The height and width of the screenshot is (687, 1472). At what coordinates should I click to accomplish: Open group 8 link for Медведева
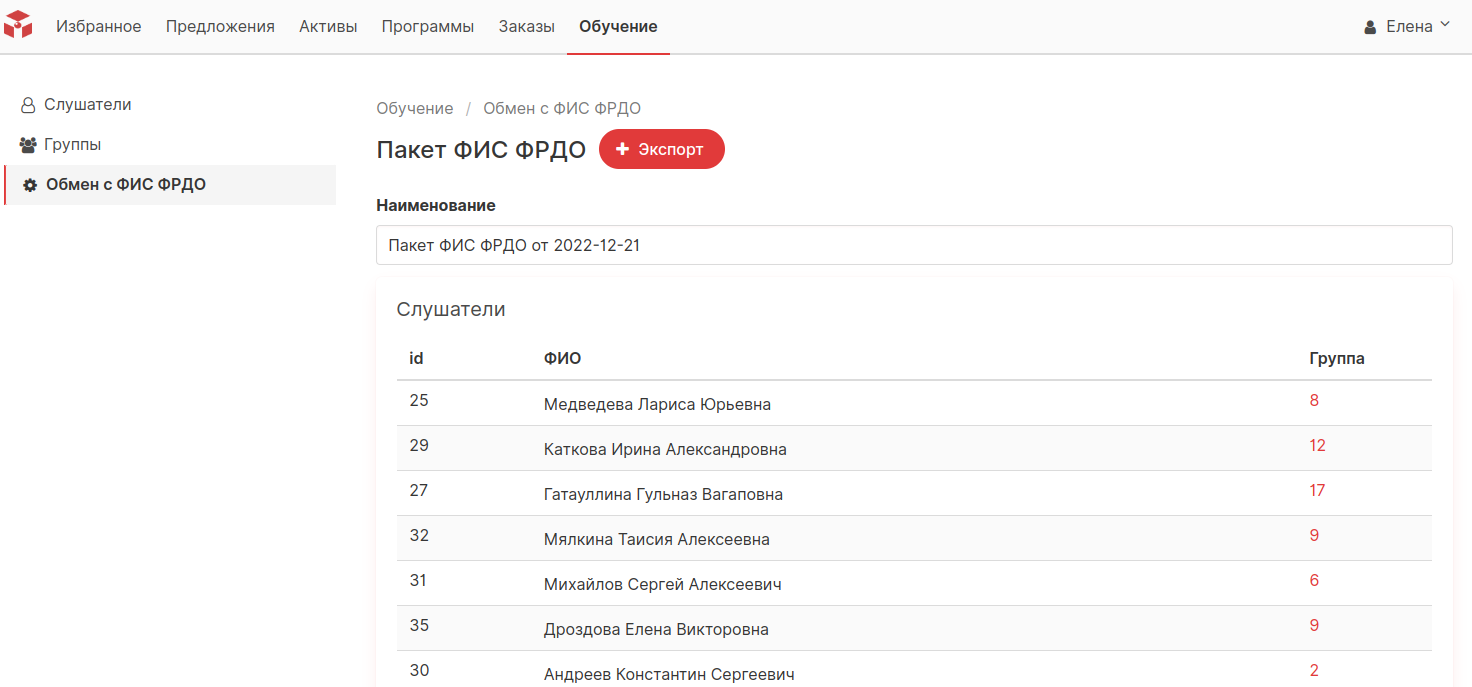1314,401
